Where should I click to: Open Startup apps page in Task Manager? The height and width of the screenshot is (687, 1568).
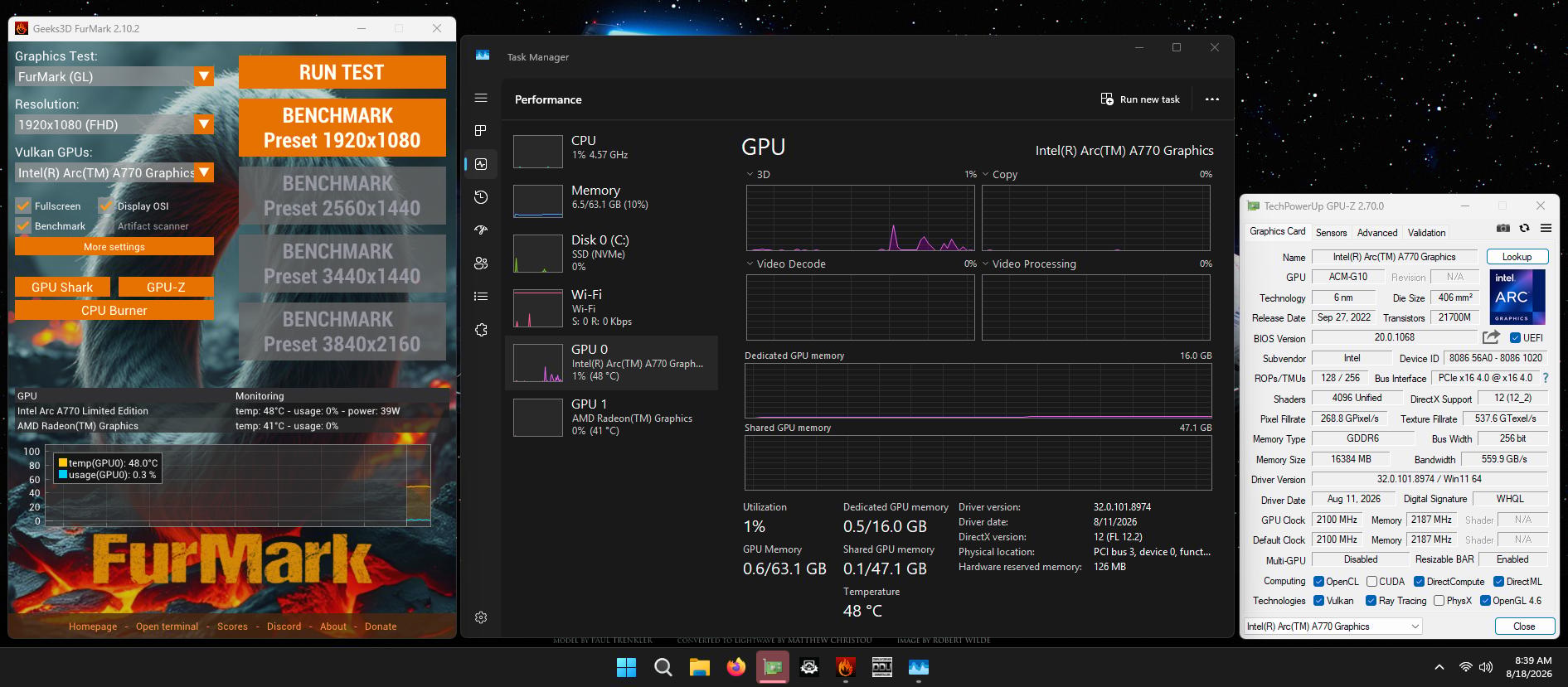pos(481,230)
